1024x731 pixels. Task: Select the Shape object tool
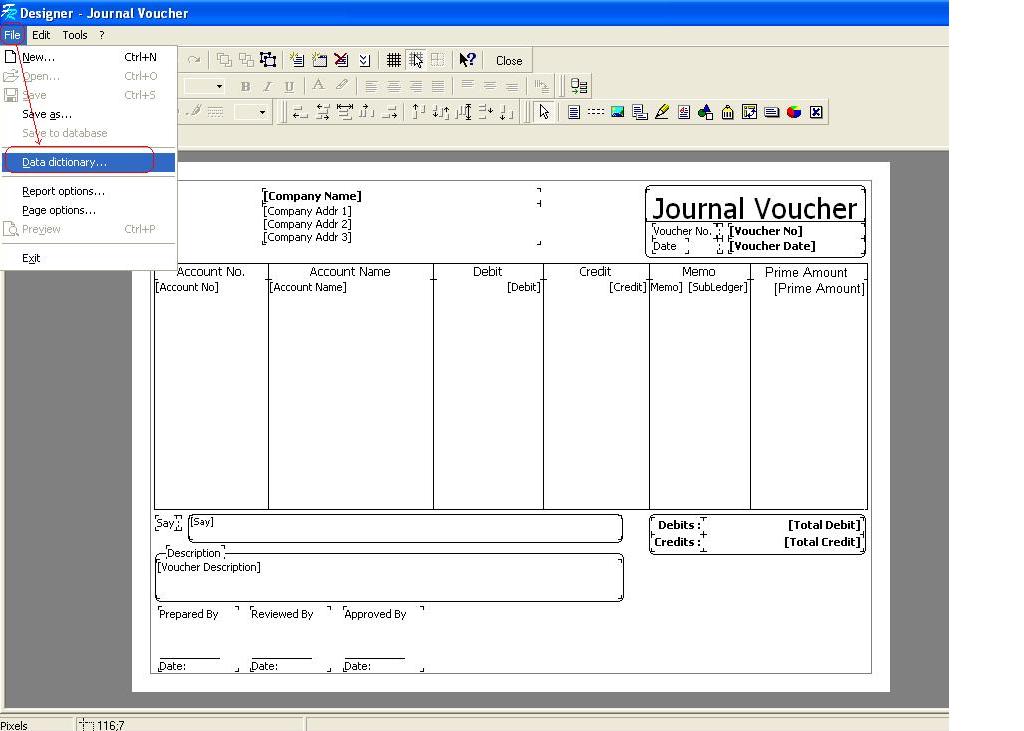pos(705,112)
